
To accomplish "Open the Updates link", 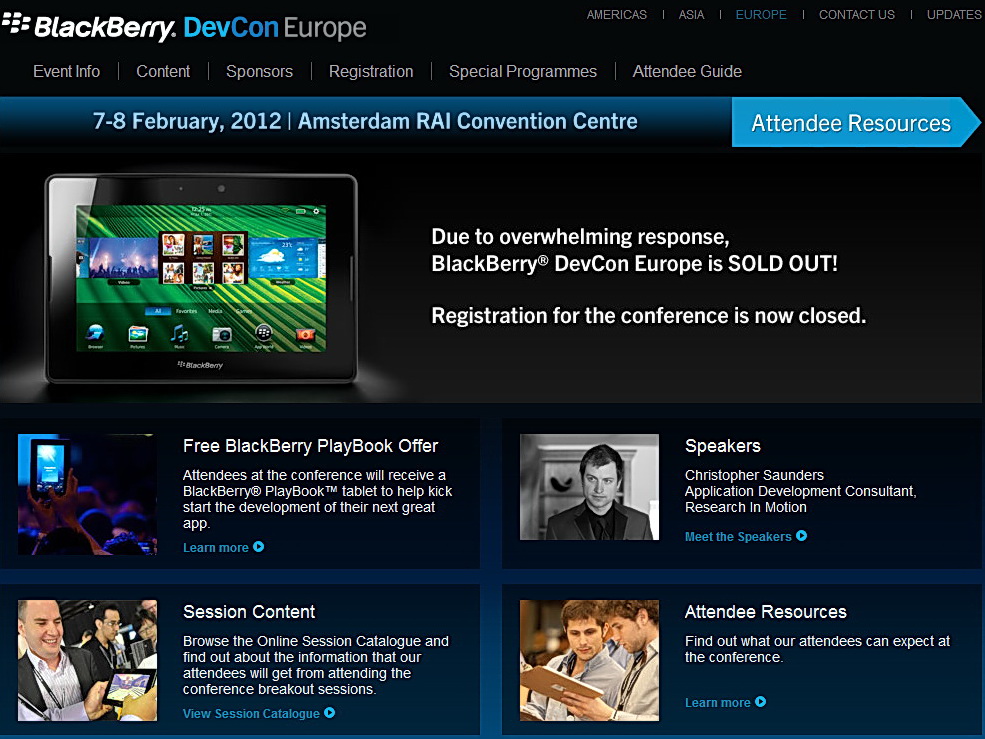I will (x=954, y=14).
